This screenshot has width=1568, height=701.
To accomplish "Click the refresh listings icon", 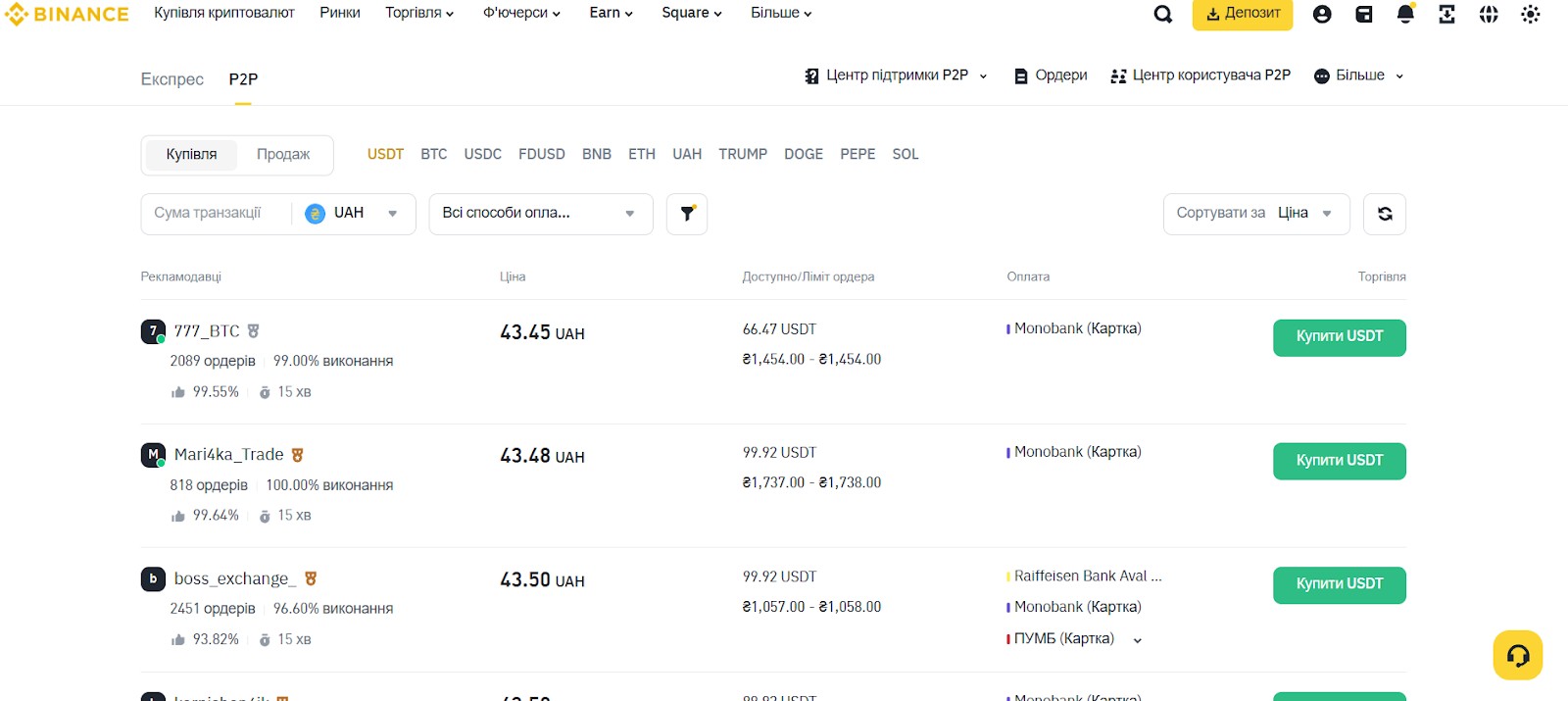I will coord(1385,214).
